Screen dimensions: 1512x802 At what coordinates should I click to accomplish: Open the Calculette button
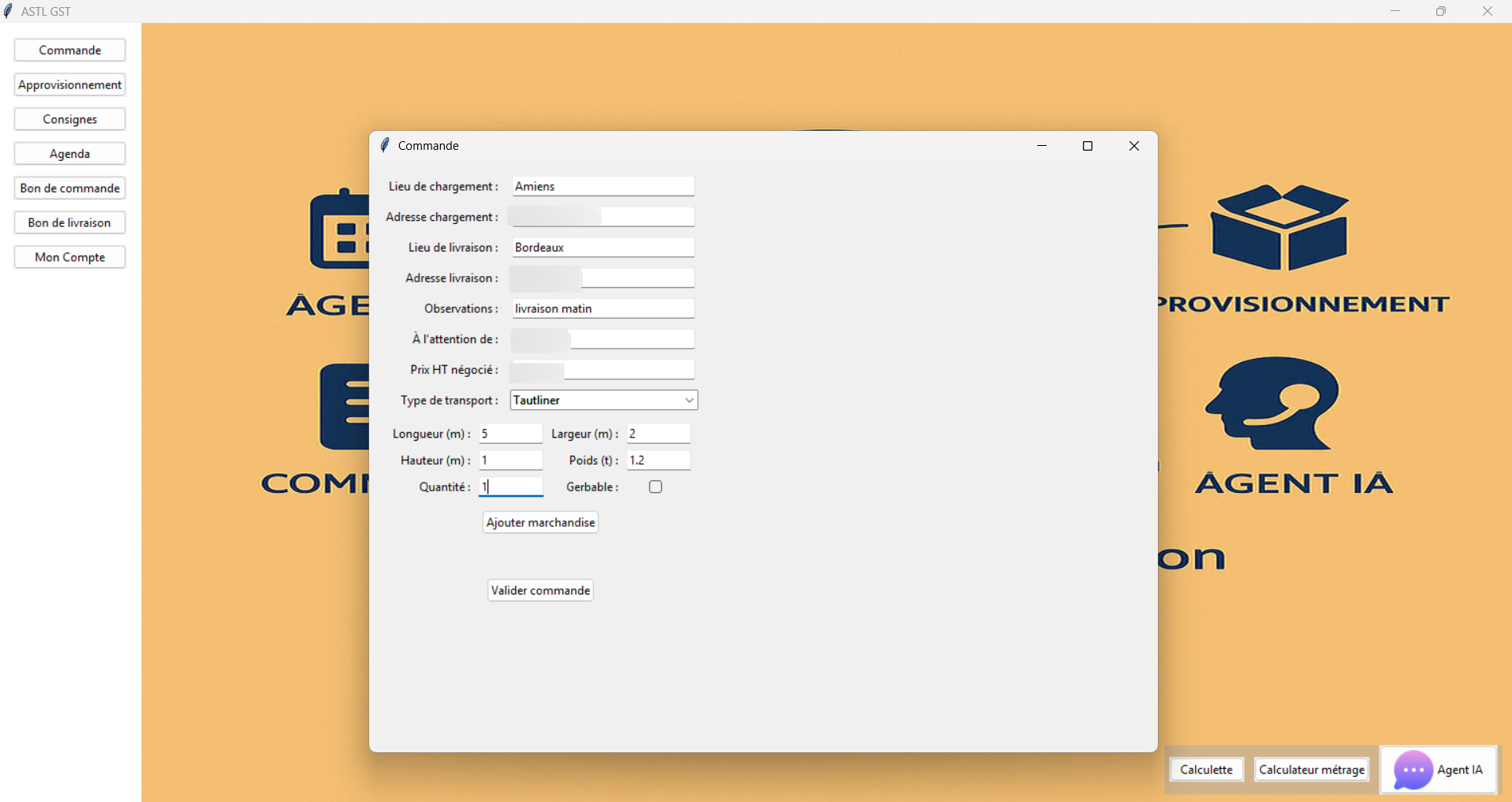[1206, 770]
